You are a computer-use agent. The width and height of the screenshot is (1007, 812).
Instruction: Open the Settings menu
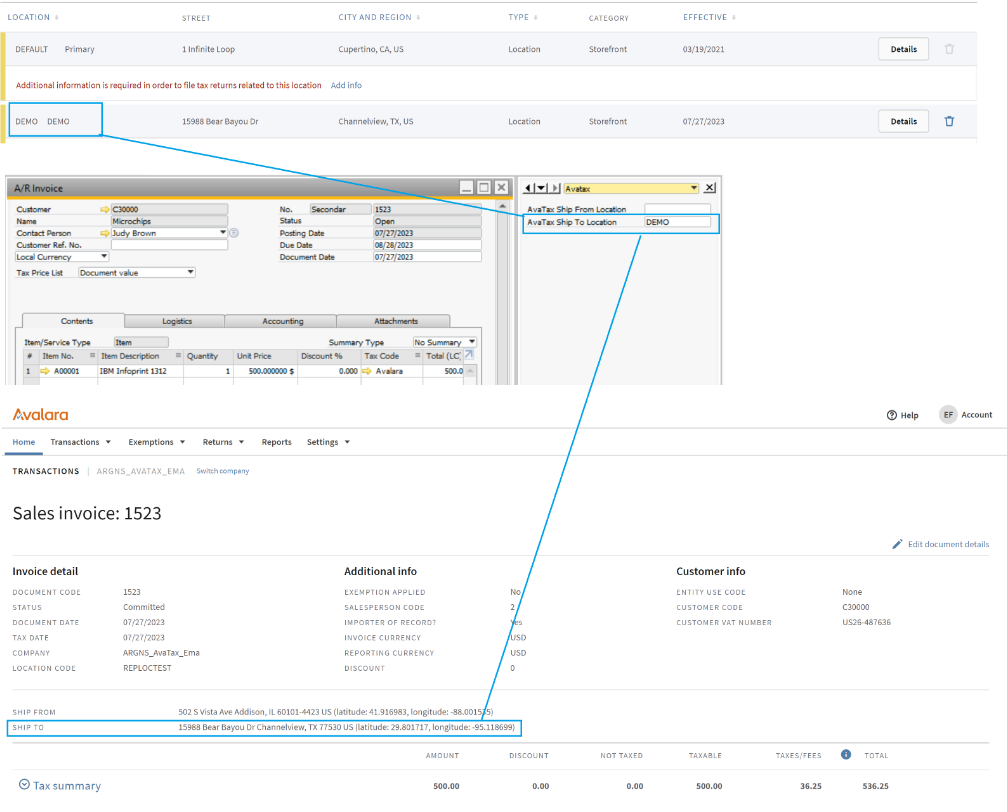pyautogui.click(x=328, y=442)
